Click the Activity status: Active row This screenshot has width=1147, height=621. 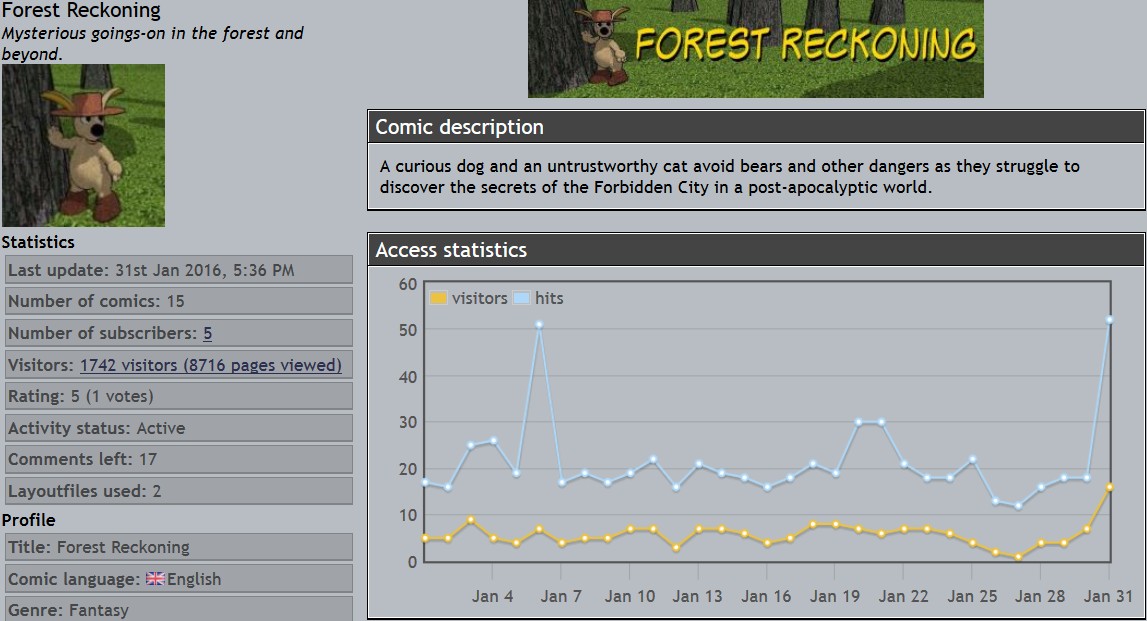click(179, 428)
